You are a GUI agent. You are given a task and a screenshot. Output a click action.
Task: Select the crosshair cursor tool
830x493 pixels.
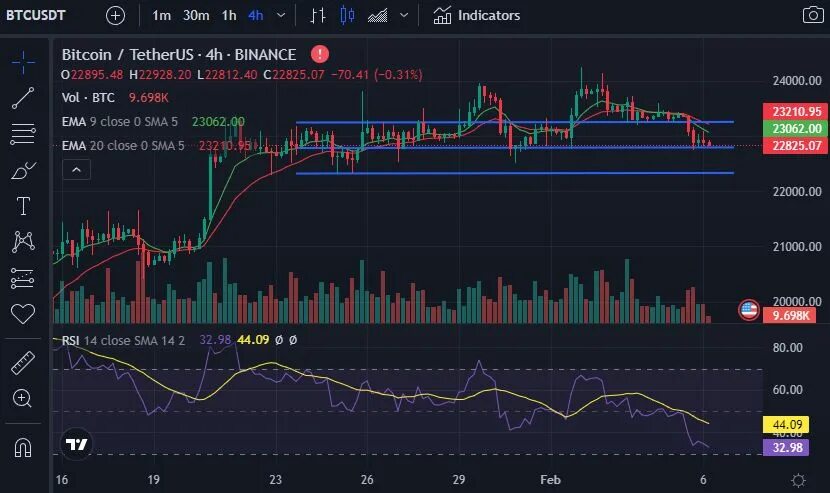pyautogui.click(x=23, y=62)
